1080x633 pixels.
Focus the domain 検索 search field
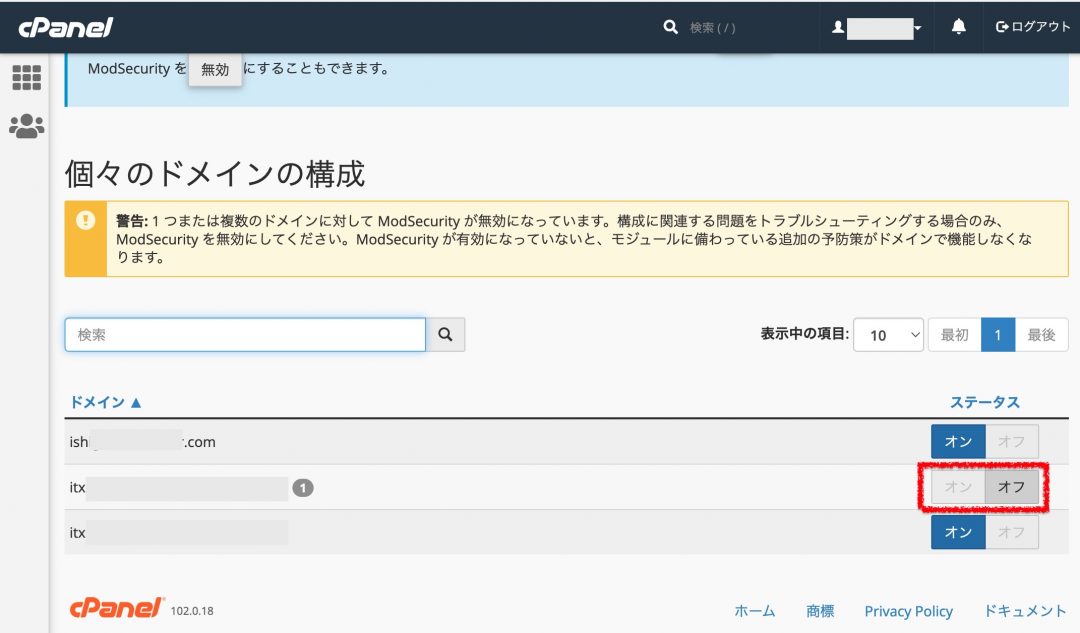(x=245, y=335)
